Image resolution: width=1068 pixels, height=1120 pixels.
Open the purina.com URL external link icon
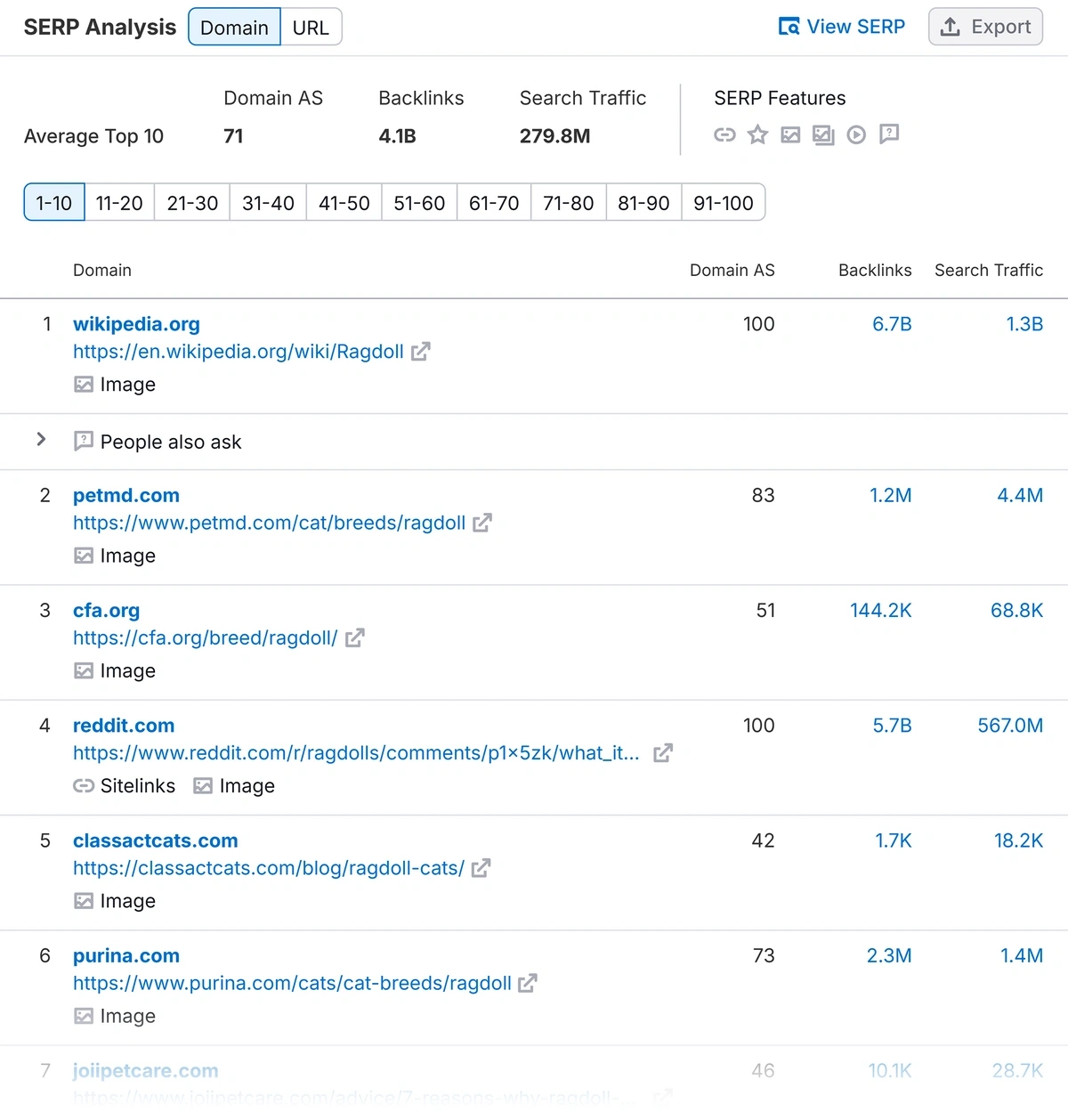point(528,983)
